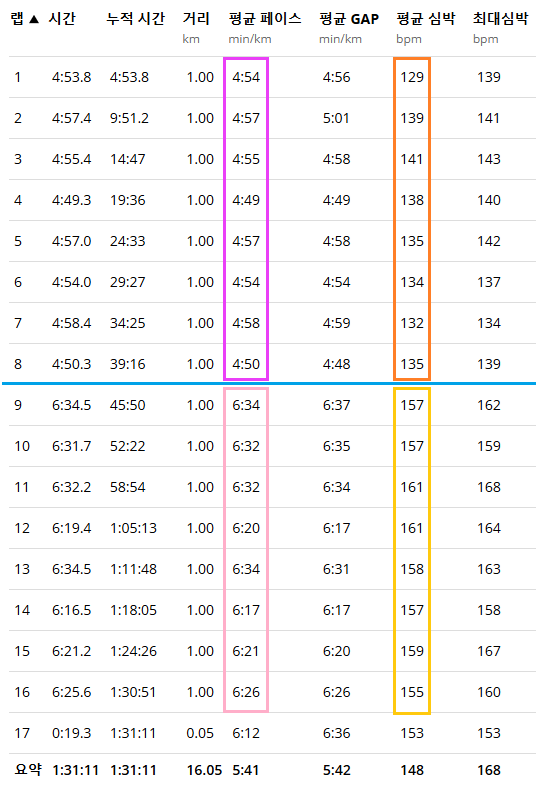Click cumulative time 1:11:48
This screenshot has width=536, height=791.
point(134,569)
